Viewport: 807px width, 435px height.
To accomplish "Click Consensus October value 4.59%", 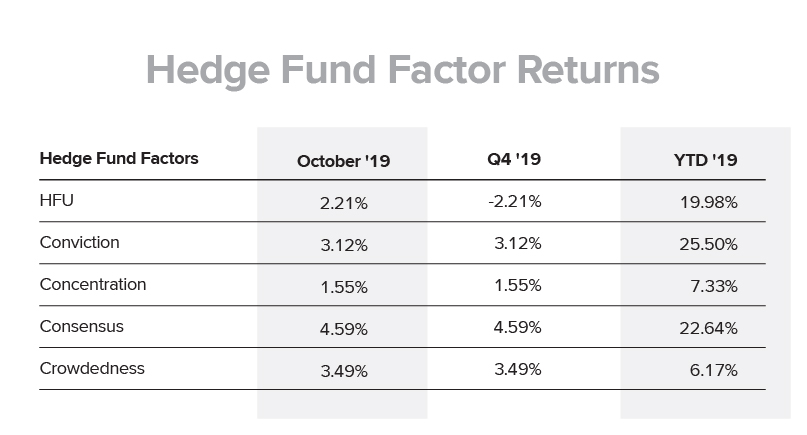I will click(343, 329).
